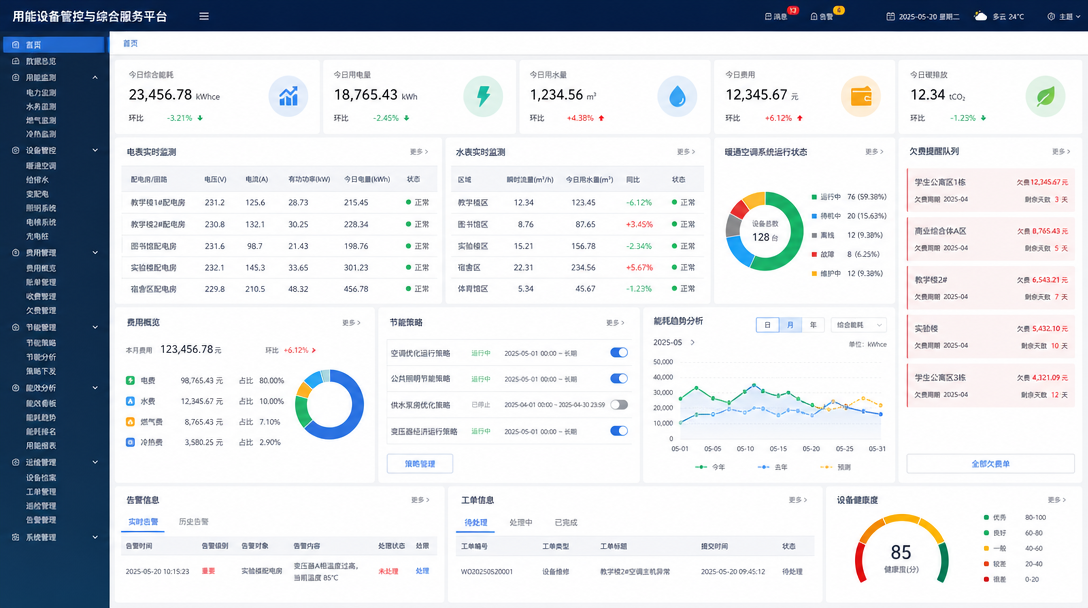Image resolution: width=1088 pixels, height=608 pixels.
Task: Click the water drop 今日用水量 icon
Action: [677, 96]
